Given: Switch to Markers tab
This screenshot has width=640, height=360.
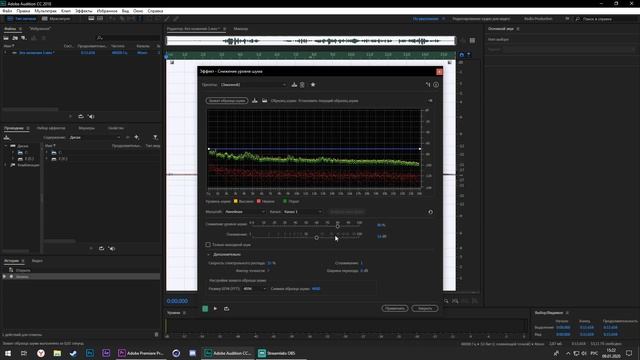Looking at the screenshot, I should coord(87,128).
